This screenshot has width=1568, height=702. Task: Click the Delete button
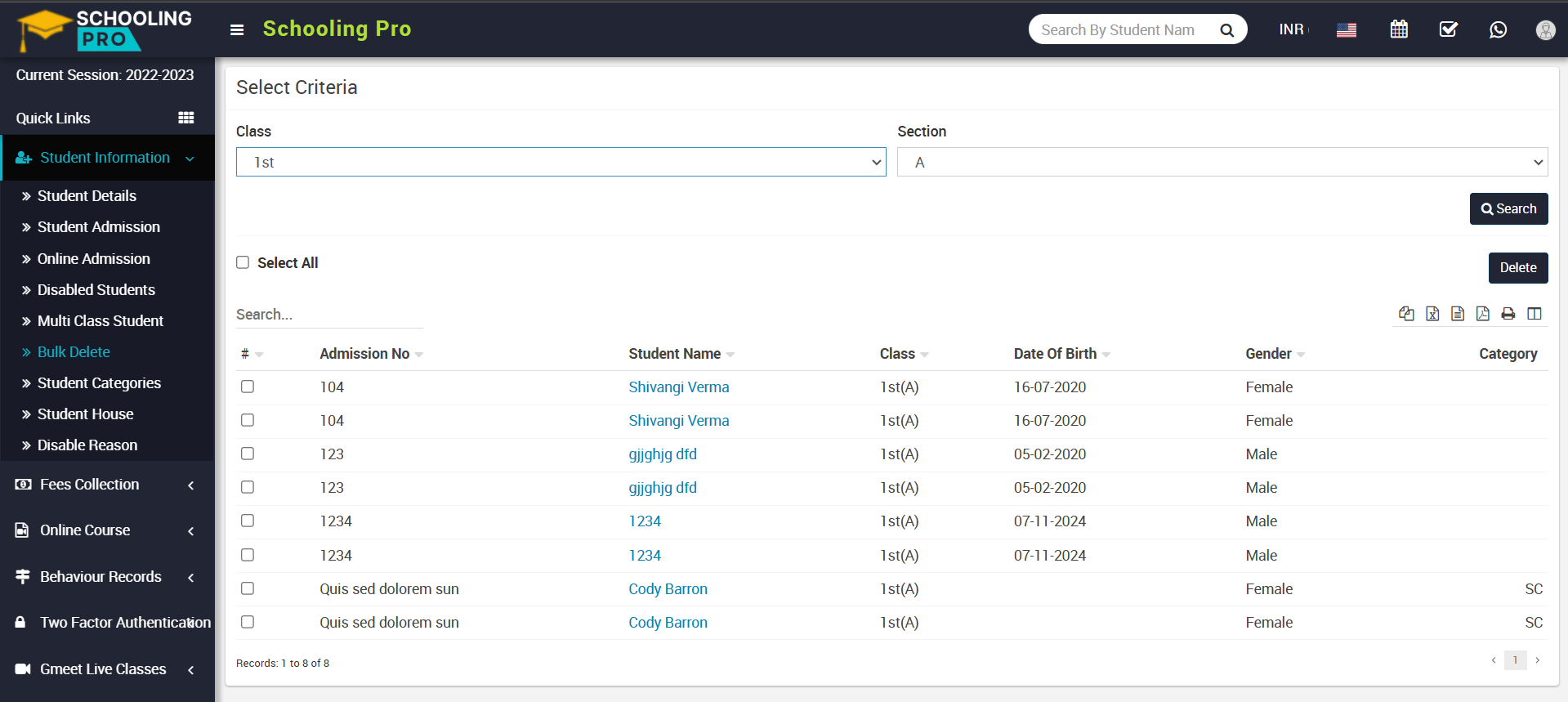pyautogui.click(x=1518, y=268)
